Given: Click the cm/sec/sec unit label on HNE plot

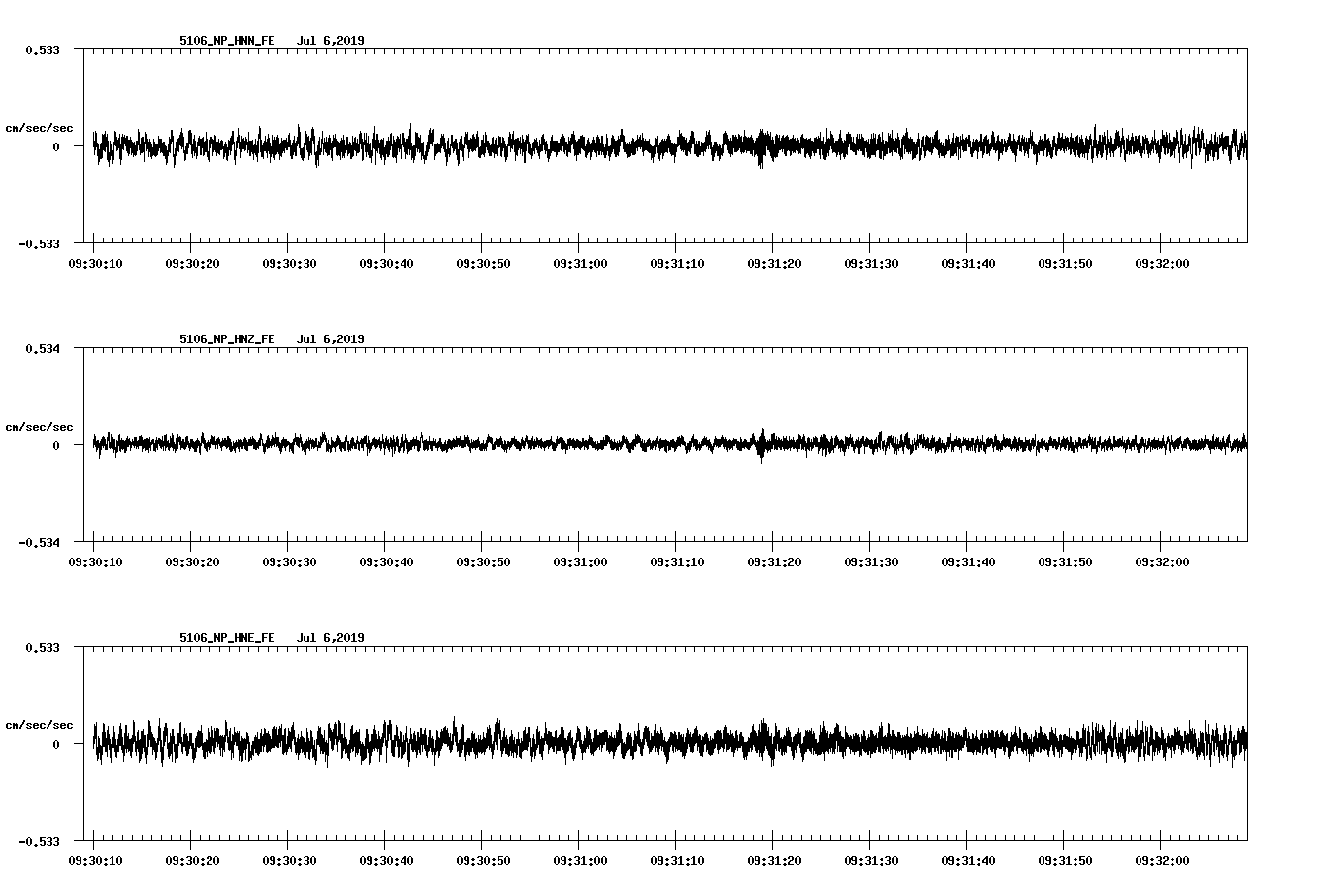Looking at the screenshot, I should [x=39, y=725].
